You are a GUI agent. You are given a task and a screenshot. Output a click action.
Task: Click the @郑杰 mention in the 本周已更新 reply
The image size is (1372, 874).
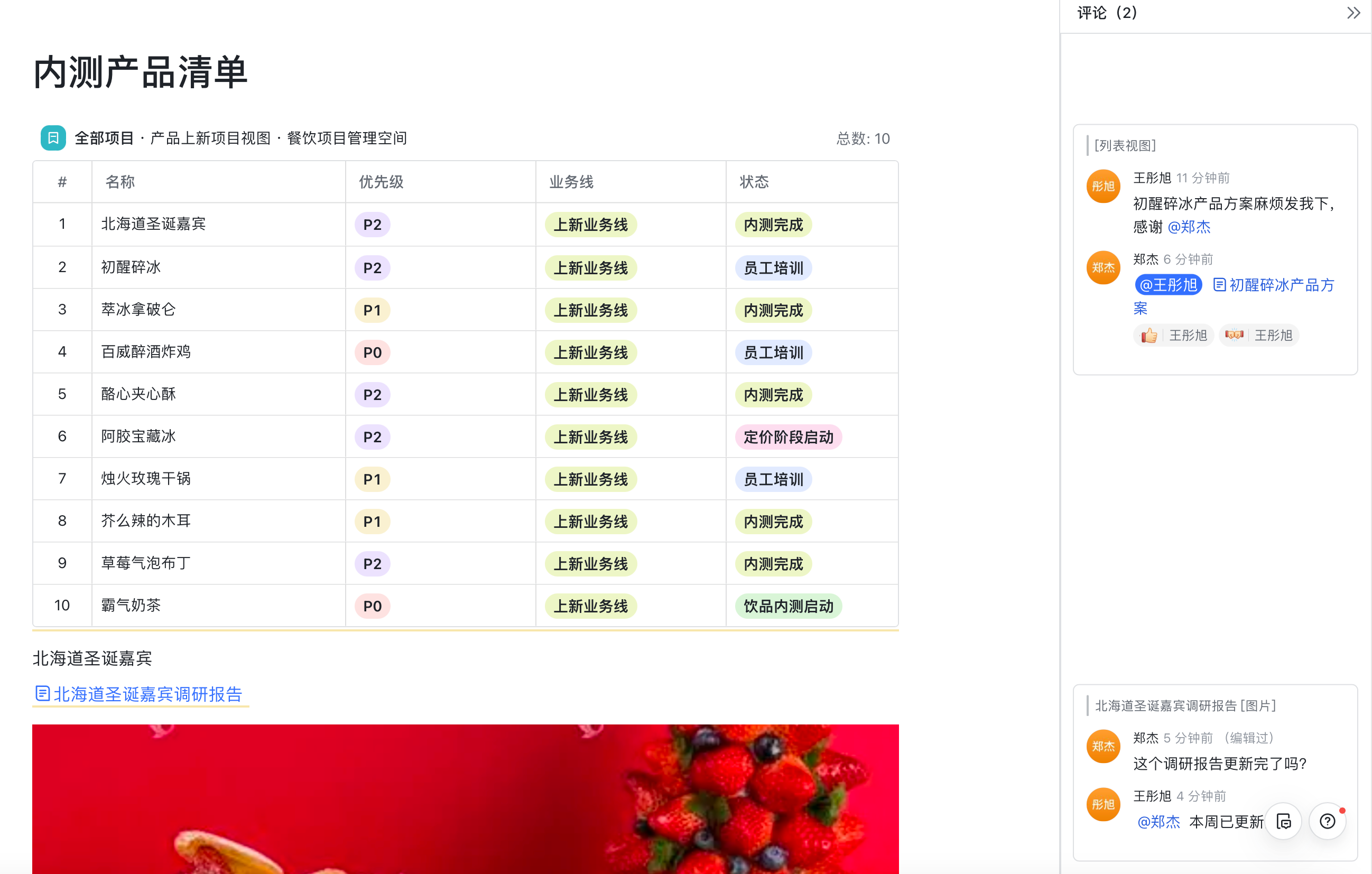tap(1158, 822)
